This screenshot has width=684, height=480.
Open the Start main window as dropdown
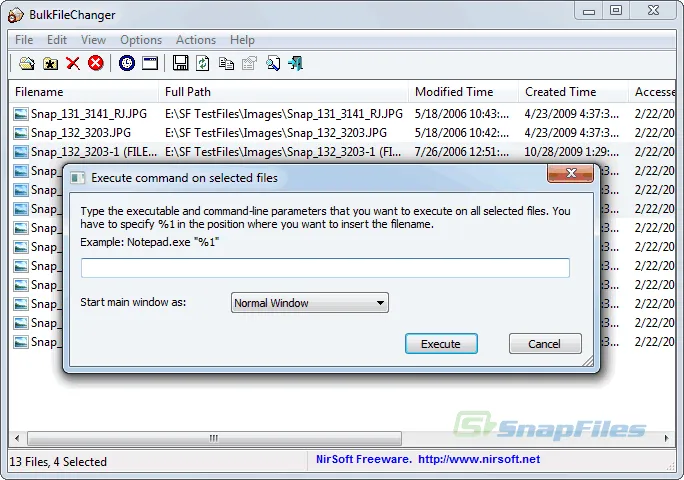(x=310, y=302)
